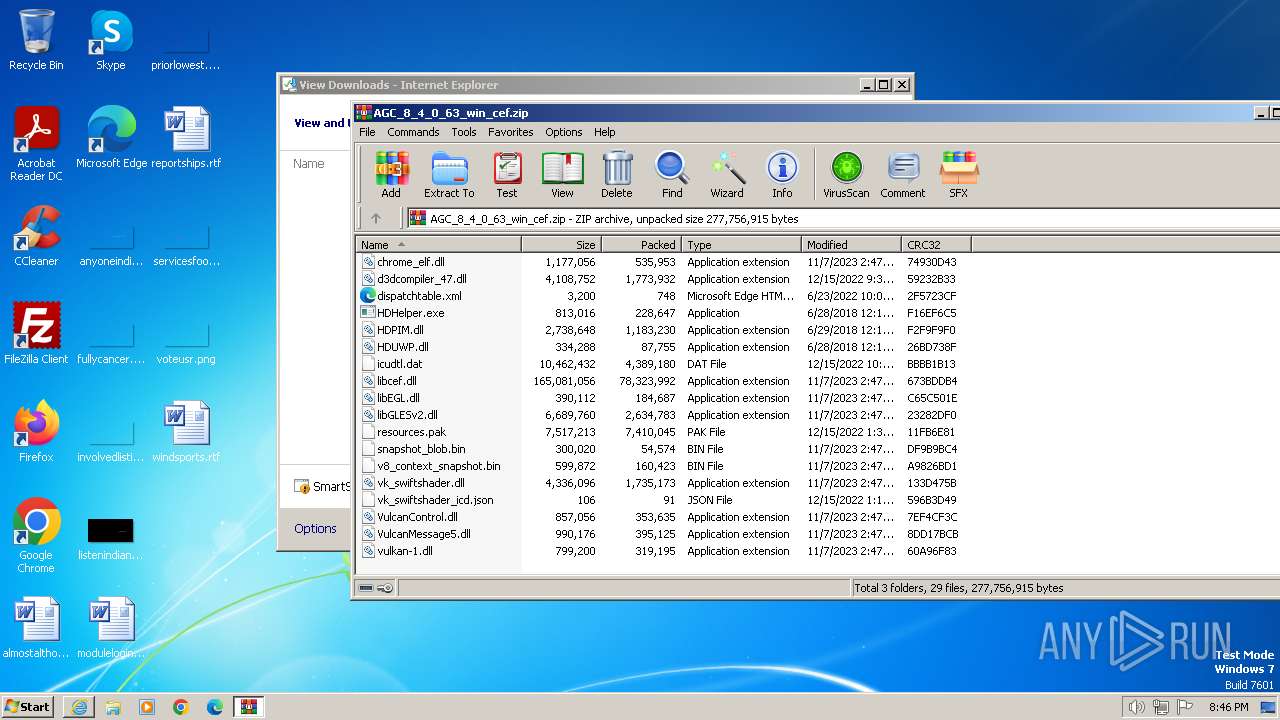Run Test on the archive
1280x720 pixels.
tap(507, 174)
